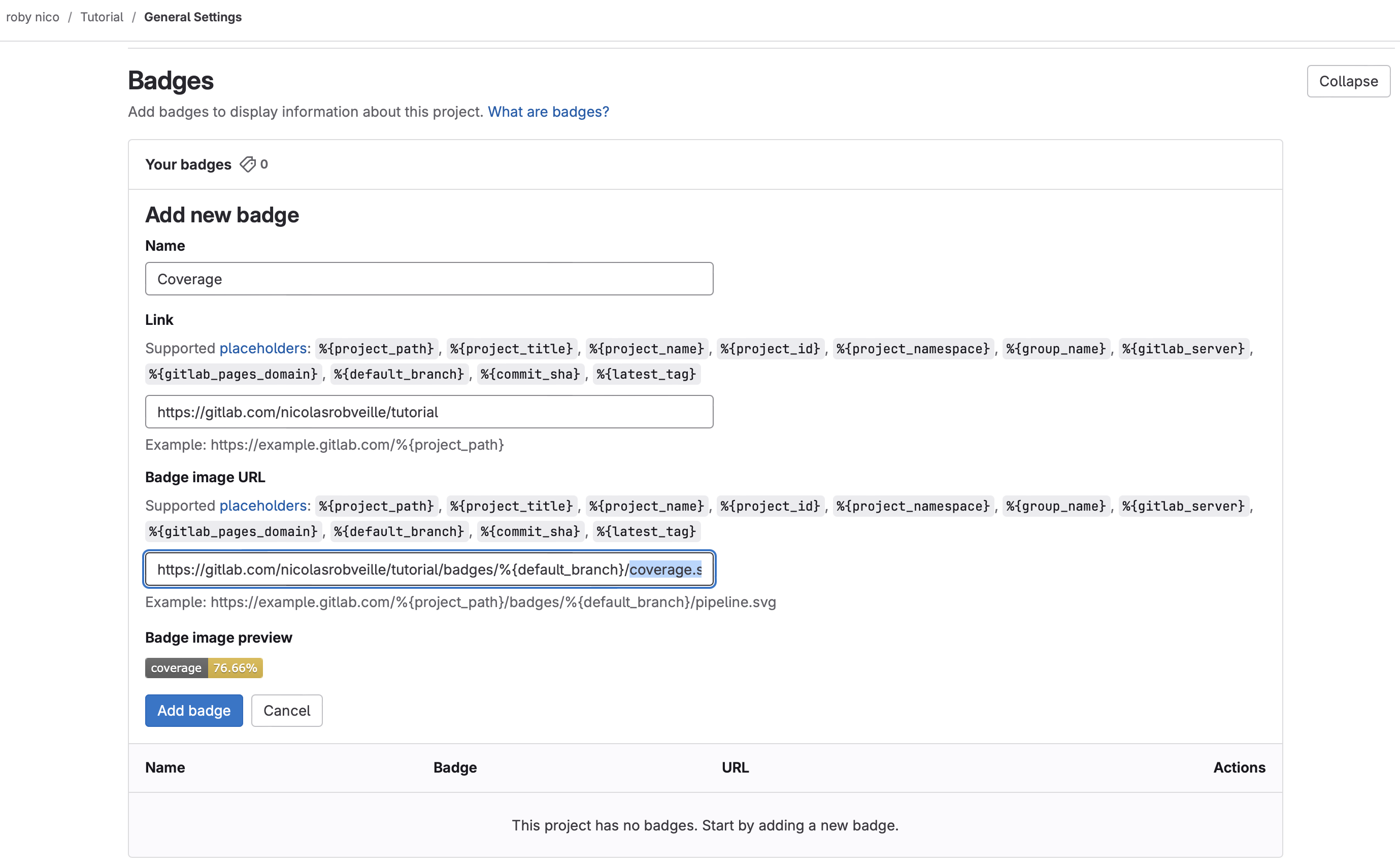Click %{group_name} placeholder in Link section
The image size is (1400, 868).
click(x=1056, y=348)
